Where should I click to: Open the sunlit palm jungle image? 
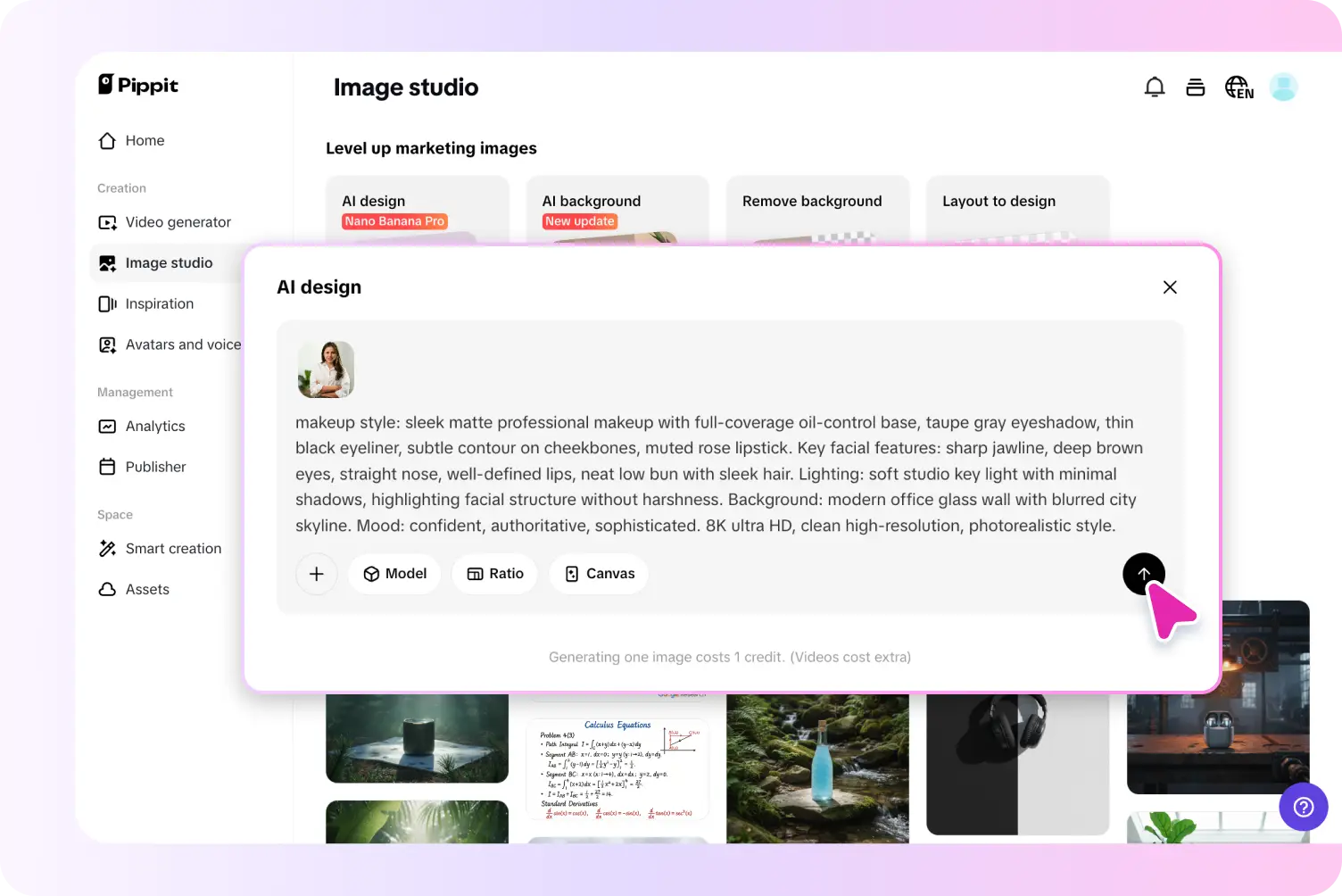click(418, 822)
